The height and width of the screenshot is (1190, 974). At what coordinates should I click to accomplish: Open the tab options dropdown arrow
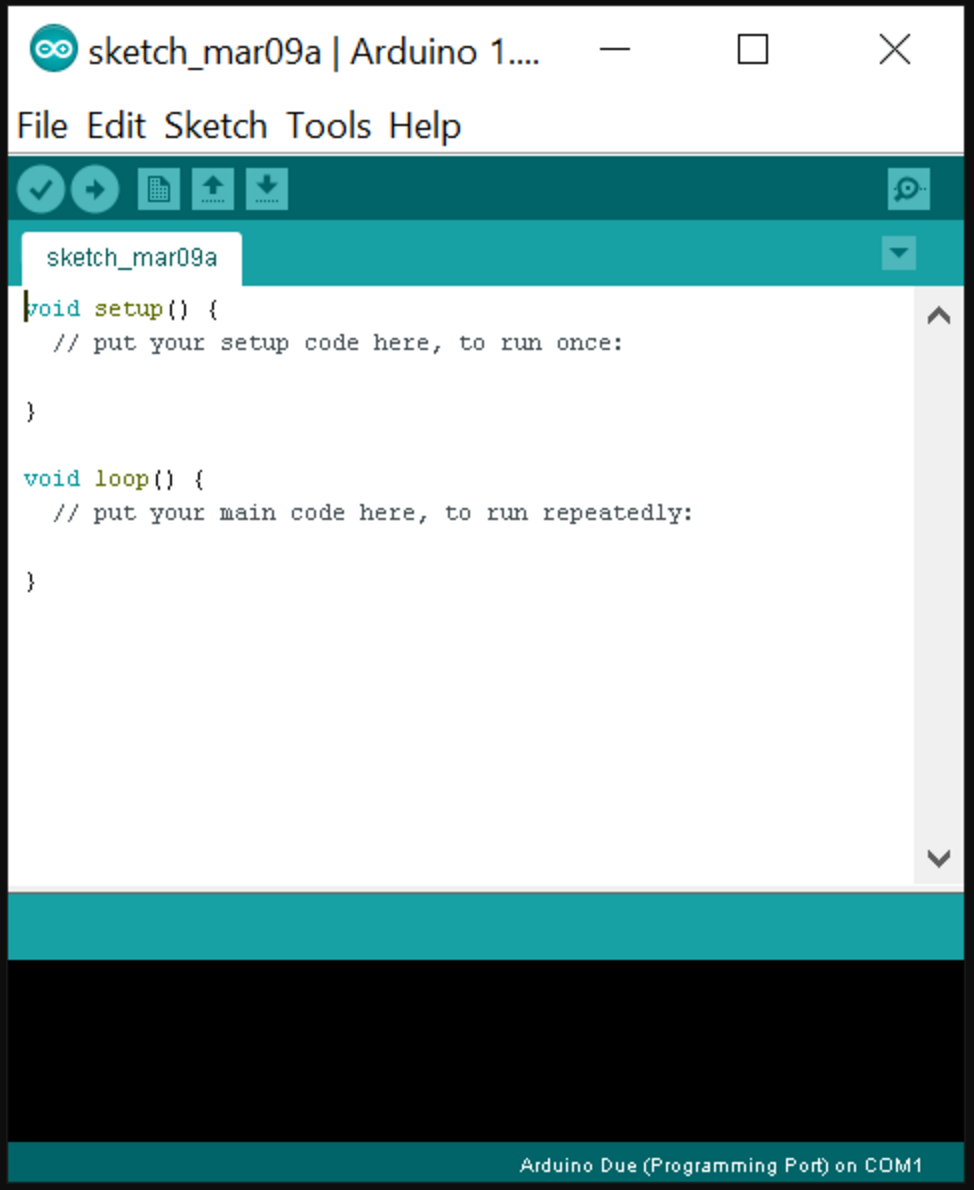899,253
